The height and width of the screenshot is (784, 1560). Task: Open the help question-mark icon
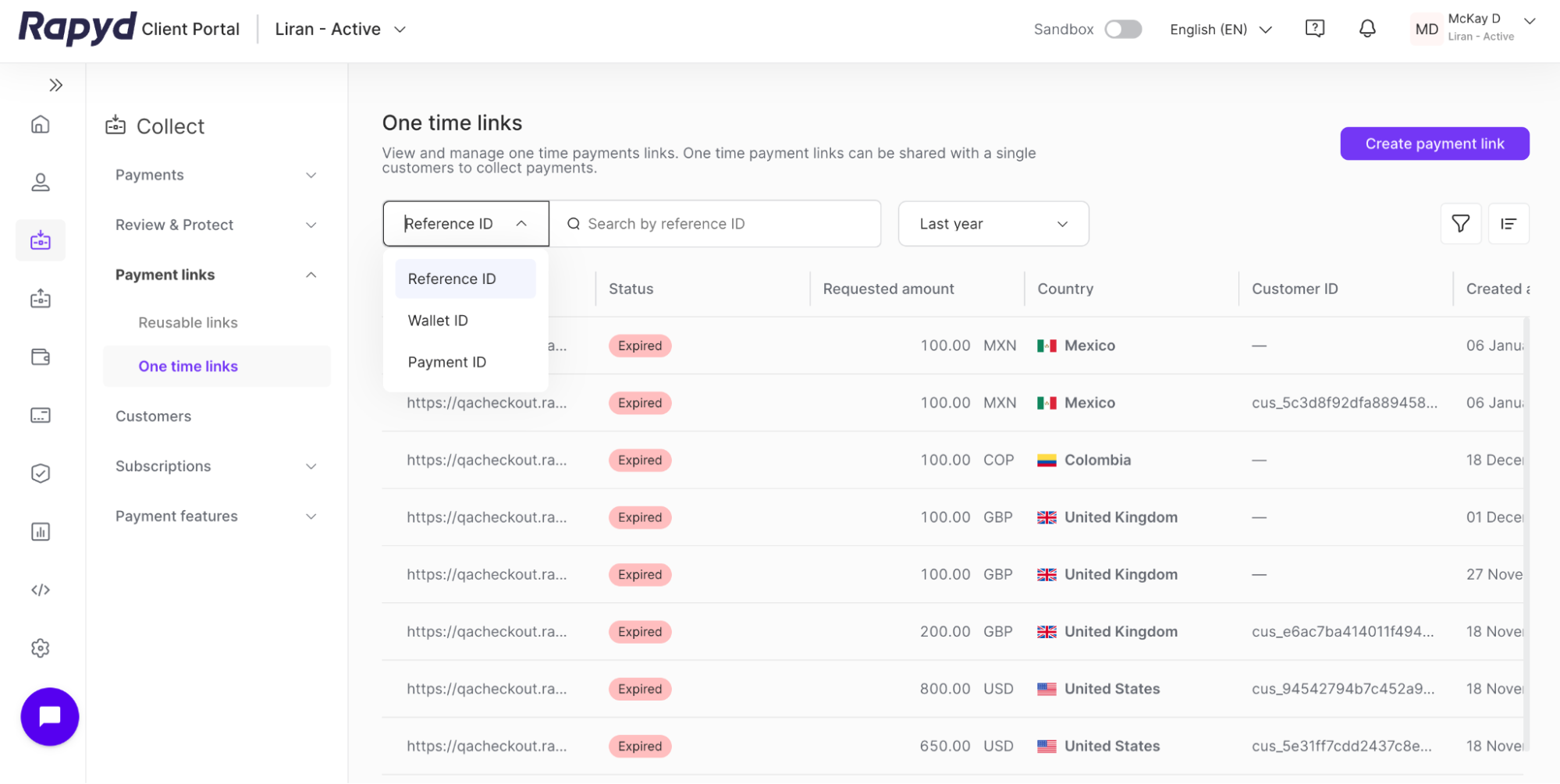[x=1314, y=28]
